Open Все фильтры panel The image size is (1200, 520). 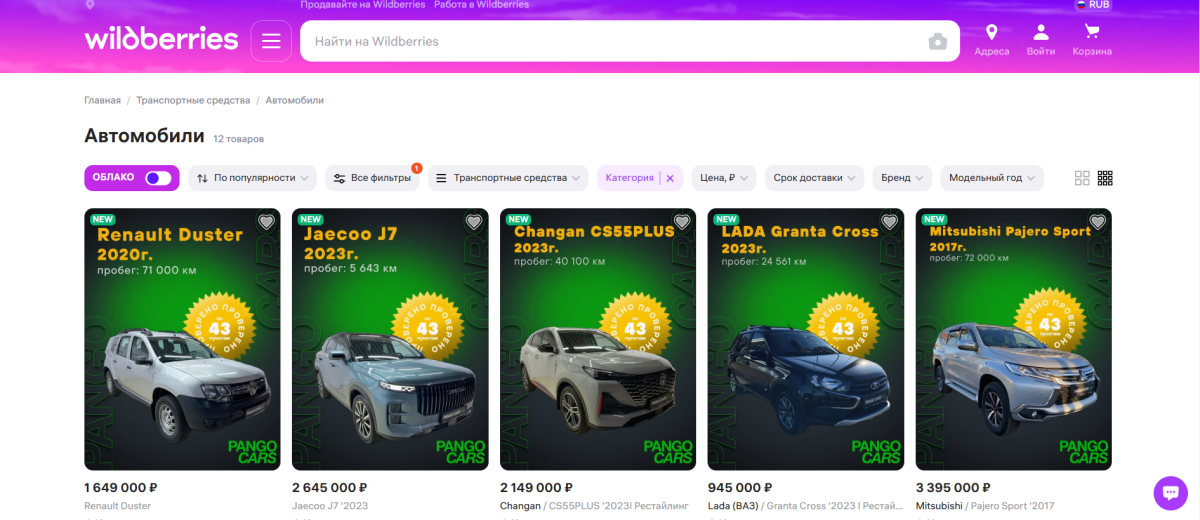[x=372, y=178]
